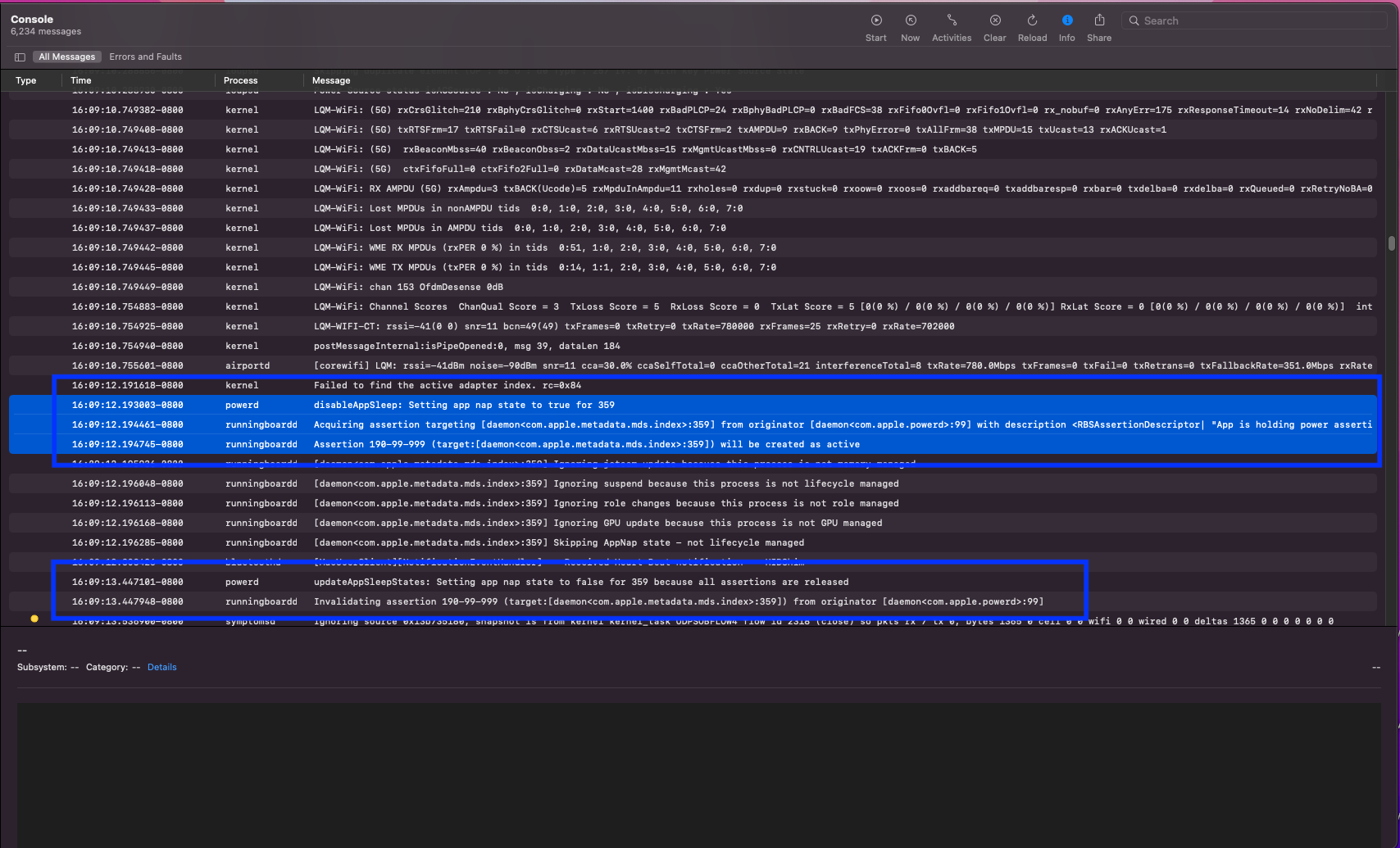The image size is (1400, 848).
Task: Click timestamp 16:09:12.191618-0800
Action: click(x=127, y=385)
